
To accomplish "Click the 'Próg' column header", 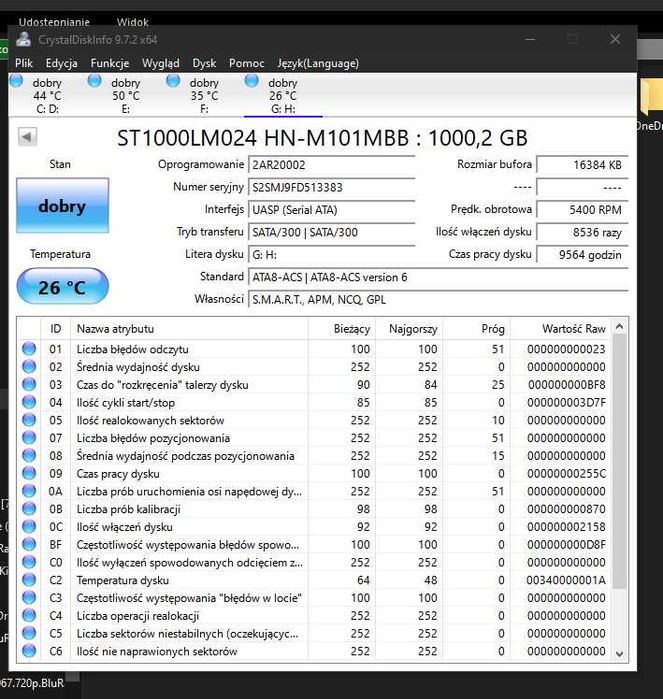I will 476,329.
